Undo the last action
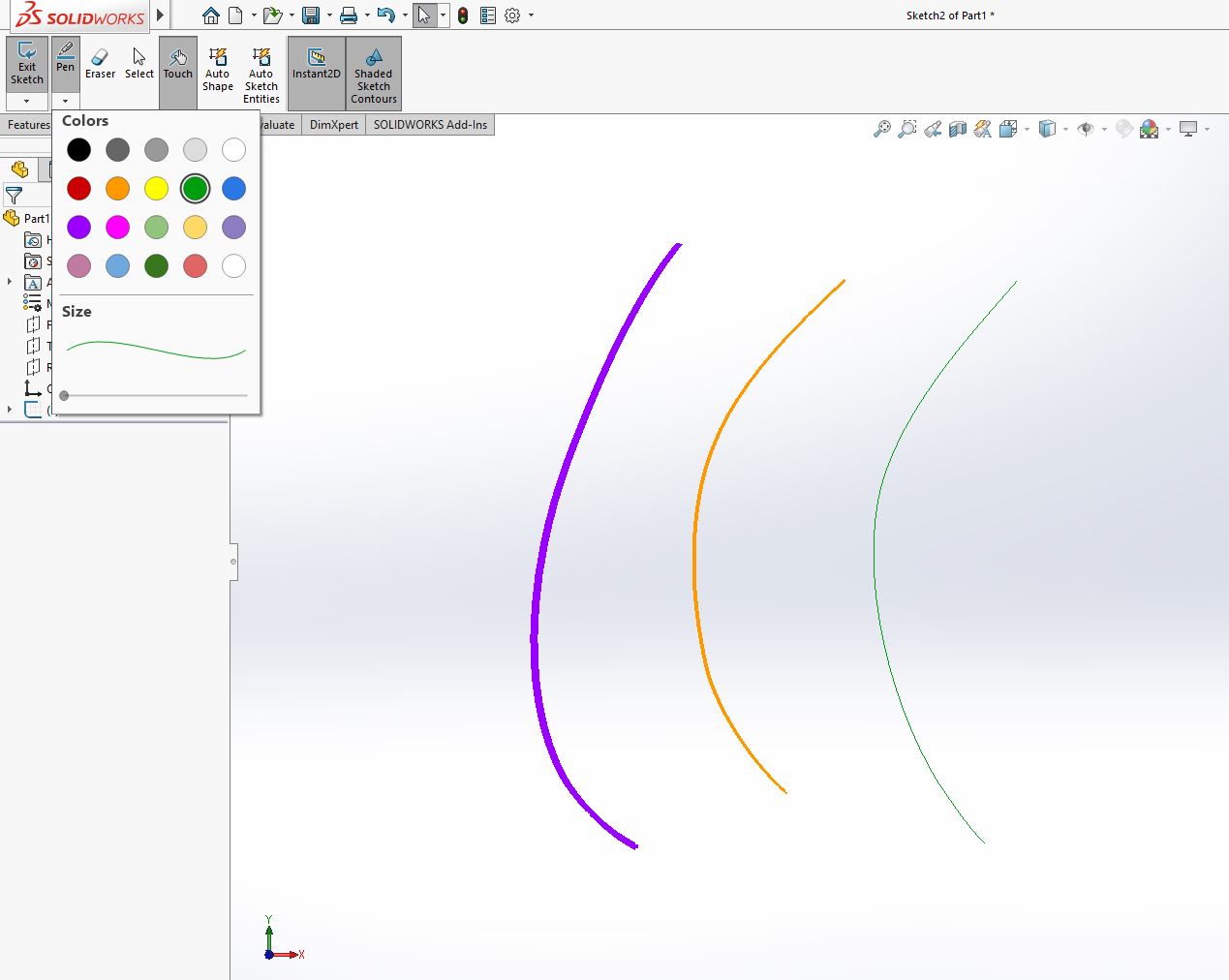Viewport: 1229px width, 980px height. [x=386, y=15]
